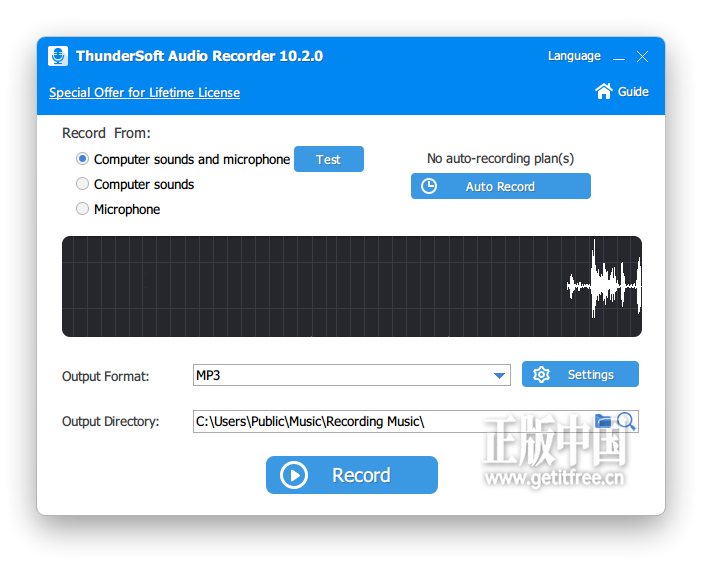The width and height of the screenshot is (702, 564).
Task: Open the Guide home icon
Action: (604, 91)
